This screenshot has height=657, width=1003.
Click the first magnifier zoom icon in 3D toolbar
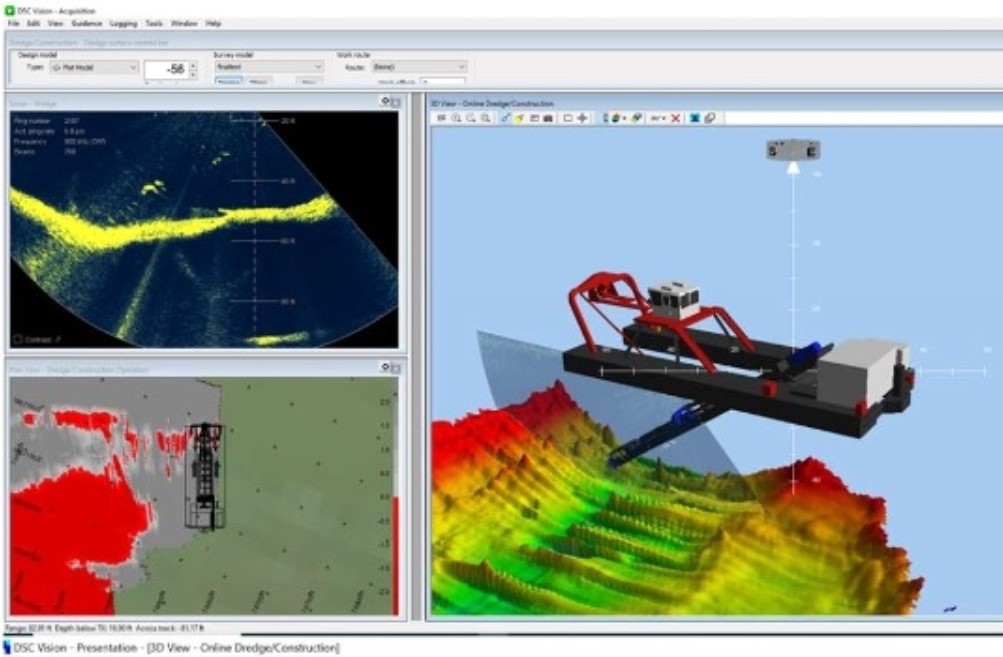pyautogui.click(x=457, y=118)
